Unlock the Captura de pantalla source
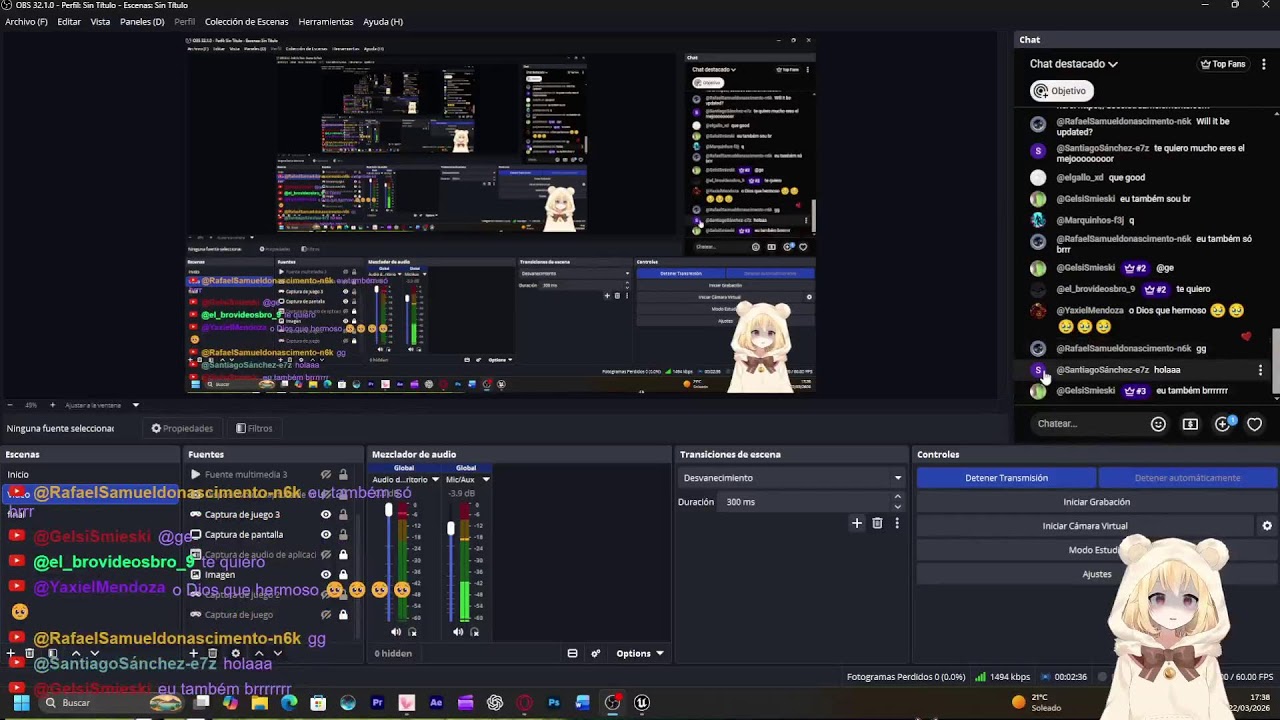Screen dimensions: 1280x720 click(343, 535)
